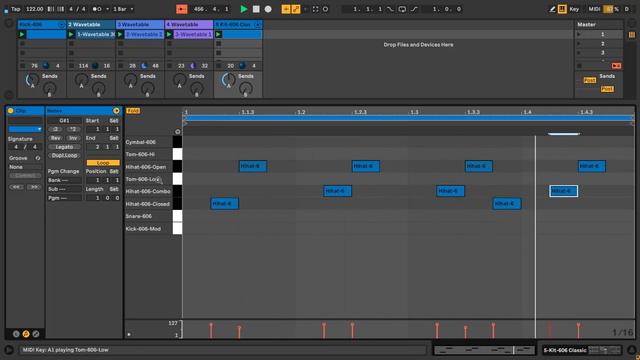
Task: Toggle the Fold button
Action: click(x=133, y=111)
